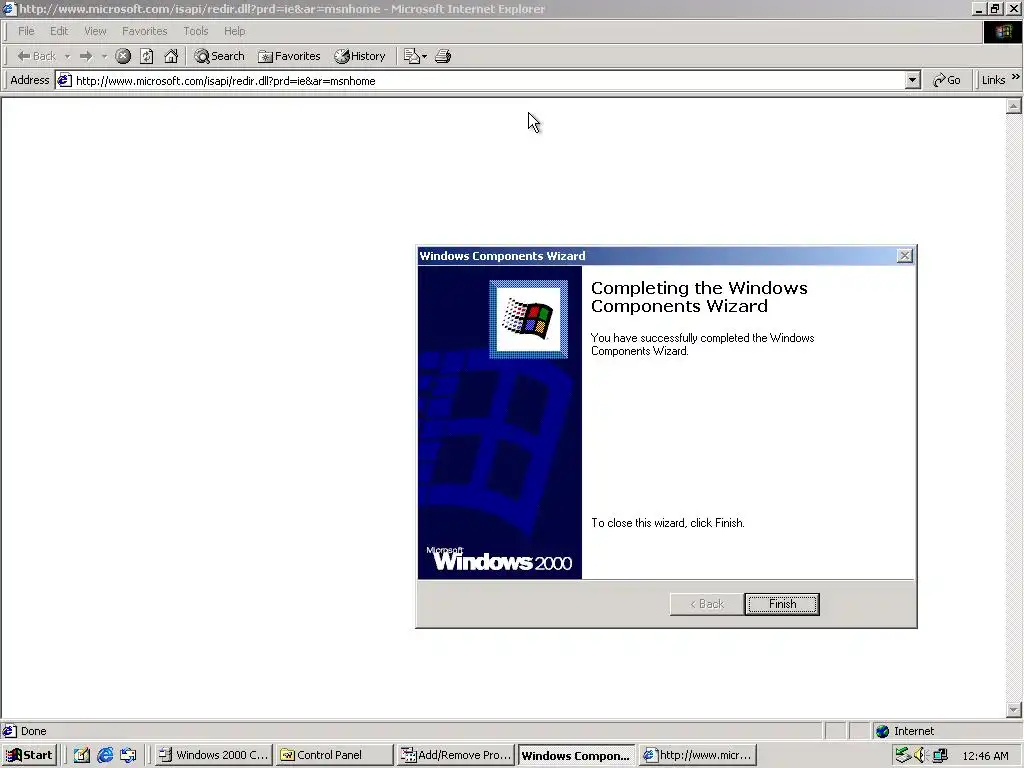Open the View menu
The image size is (1024, 768).
(95, 31)
